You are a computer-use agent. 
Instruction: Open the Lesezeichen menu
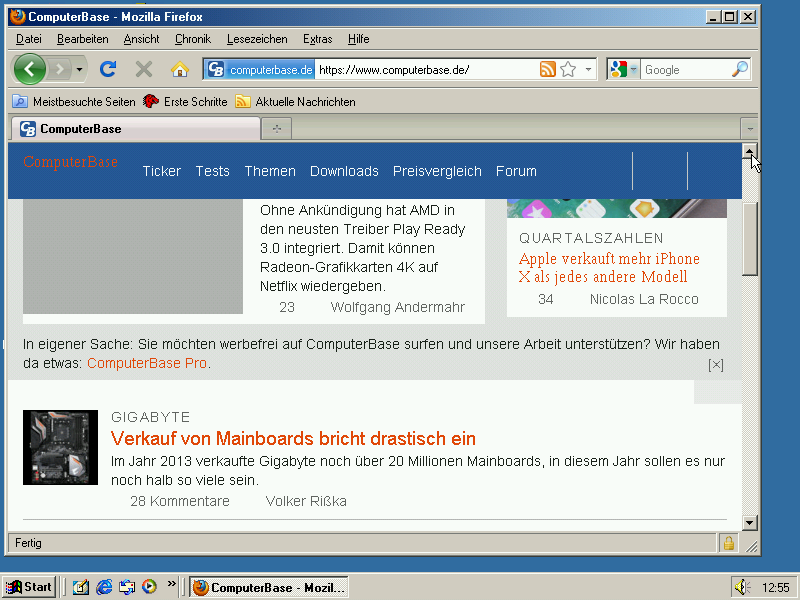coord(257,39)
